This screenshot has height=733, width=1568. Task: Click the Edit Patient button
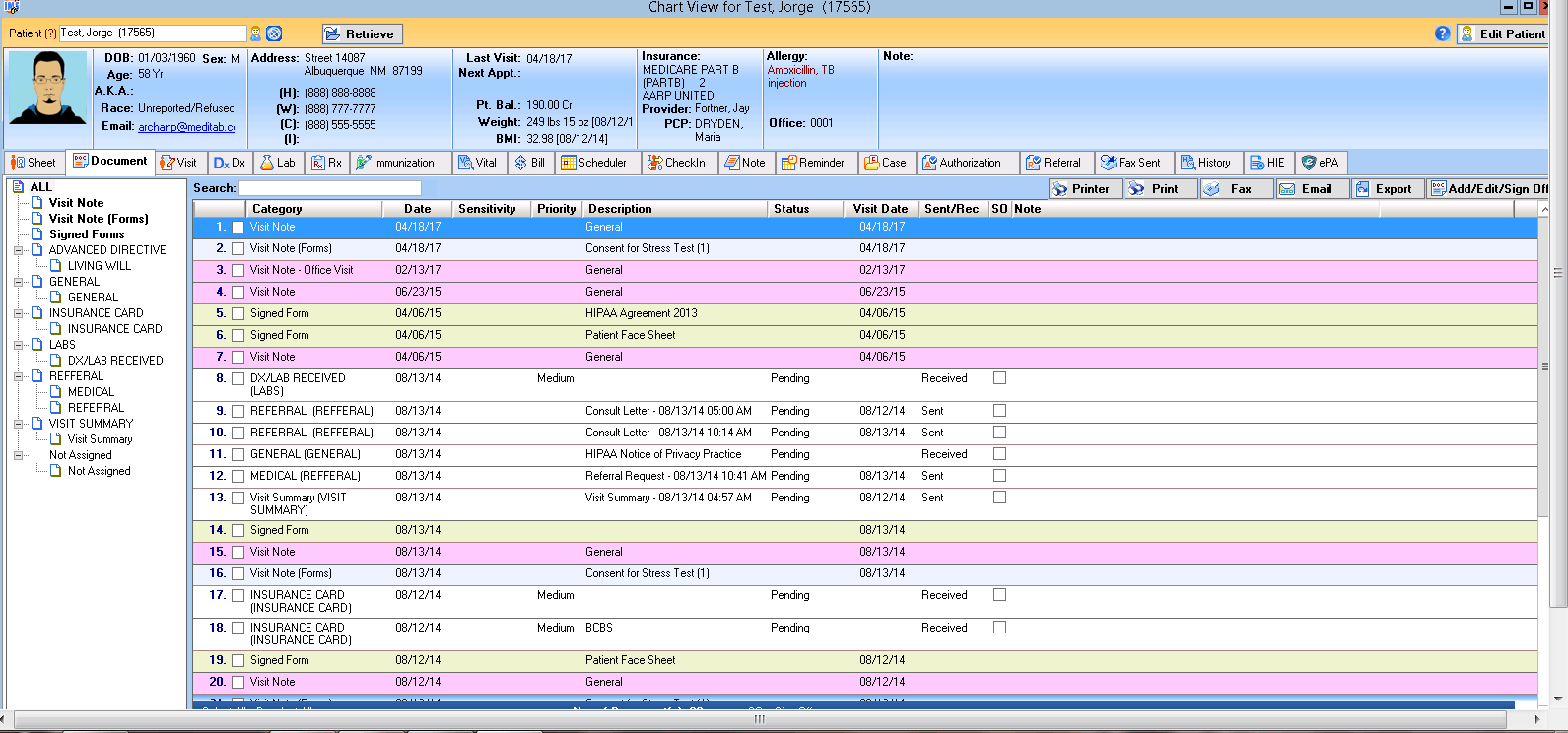1502,33
